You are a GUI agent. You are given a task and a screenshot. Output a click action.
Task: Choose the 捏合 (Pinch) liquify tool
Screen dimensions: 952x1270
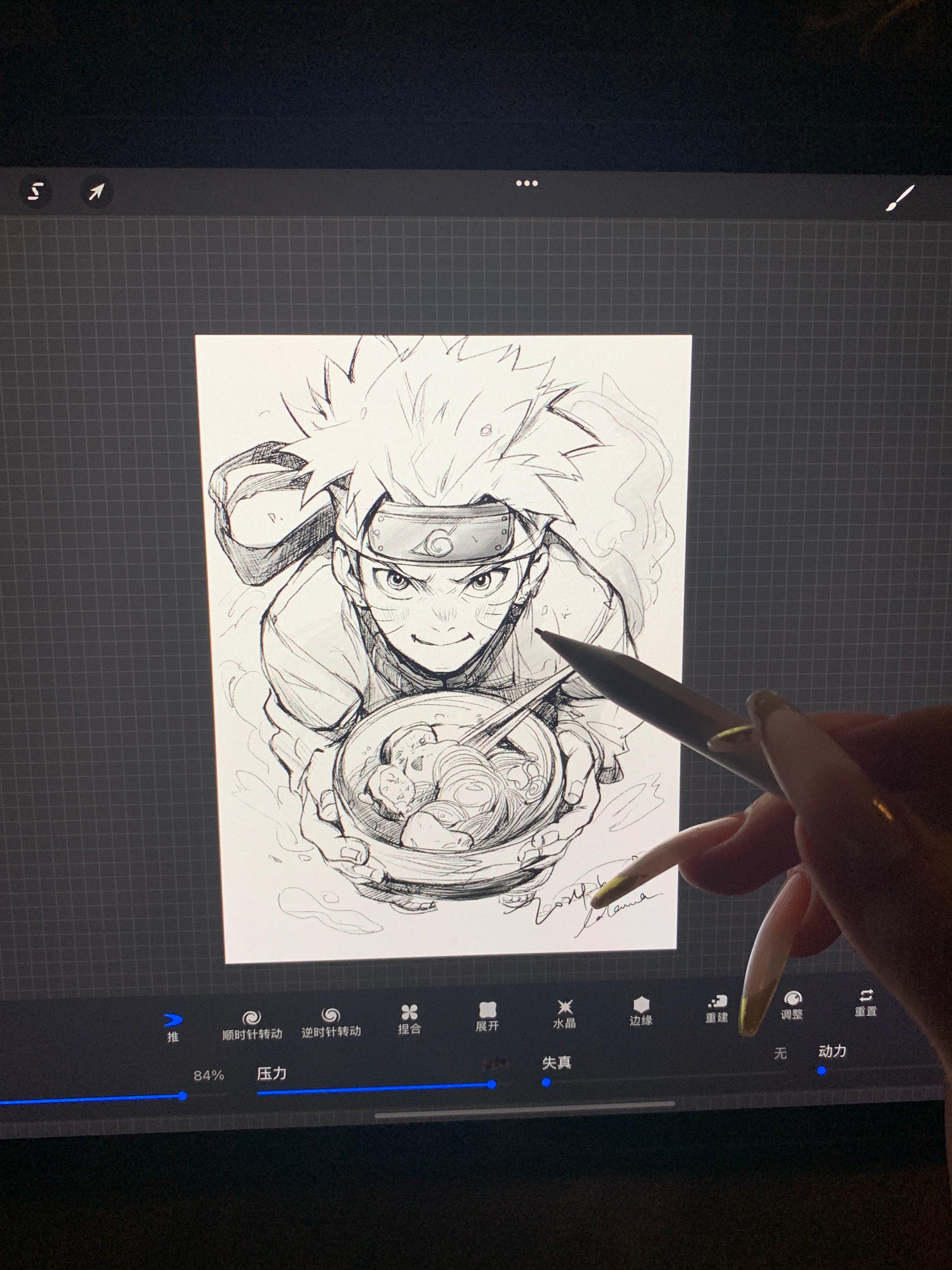coord(409,1020)
